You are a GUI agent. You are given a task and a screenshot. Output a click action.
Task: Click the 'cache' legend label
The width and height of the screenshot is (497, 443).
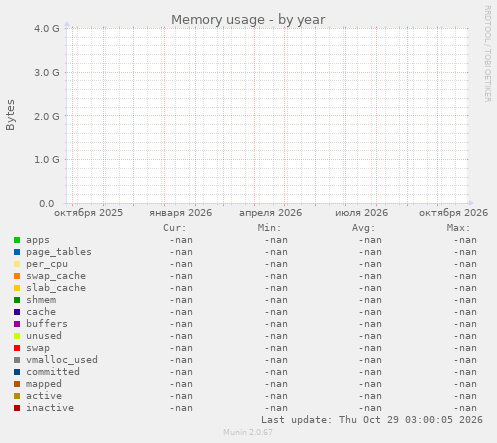click(41, 312)
